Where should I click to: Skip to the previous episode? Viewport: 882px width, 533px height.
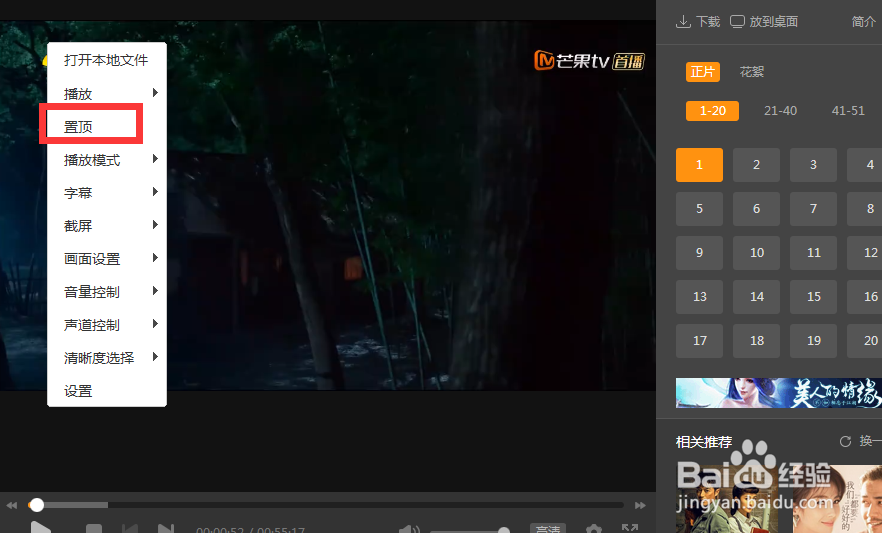[130, 529]
